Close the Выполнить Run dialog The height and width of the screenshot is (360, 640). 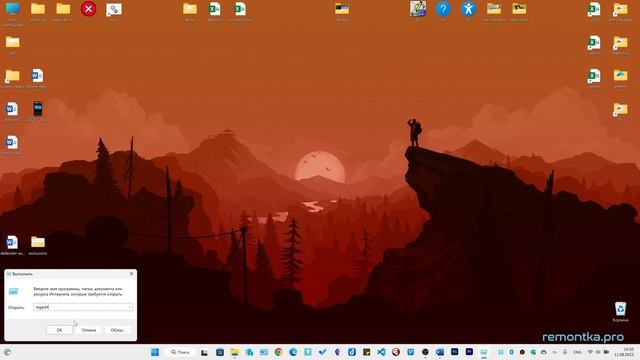[x=131, y=273]
